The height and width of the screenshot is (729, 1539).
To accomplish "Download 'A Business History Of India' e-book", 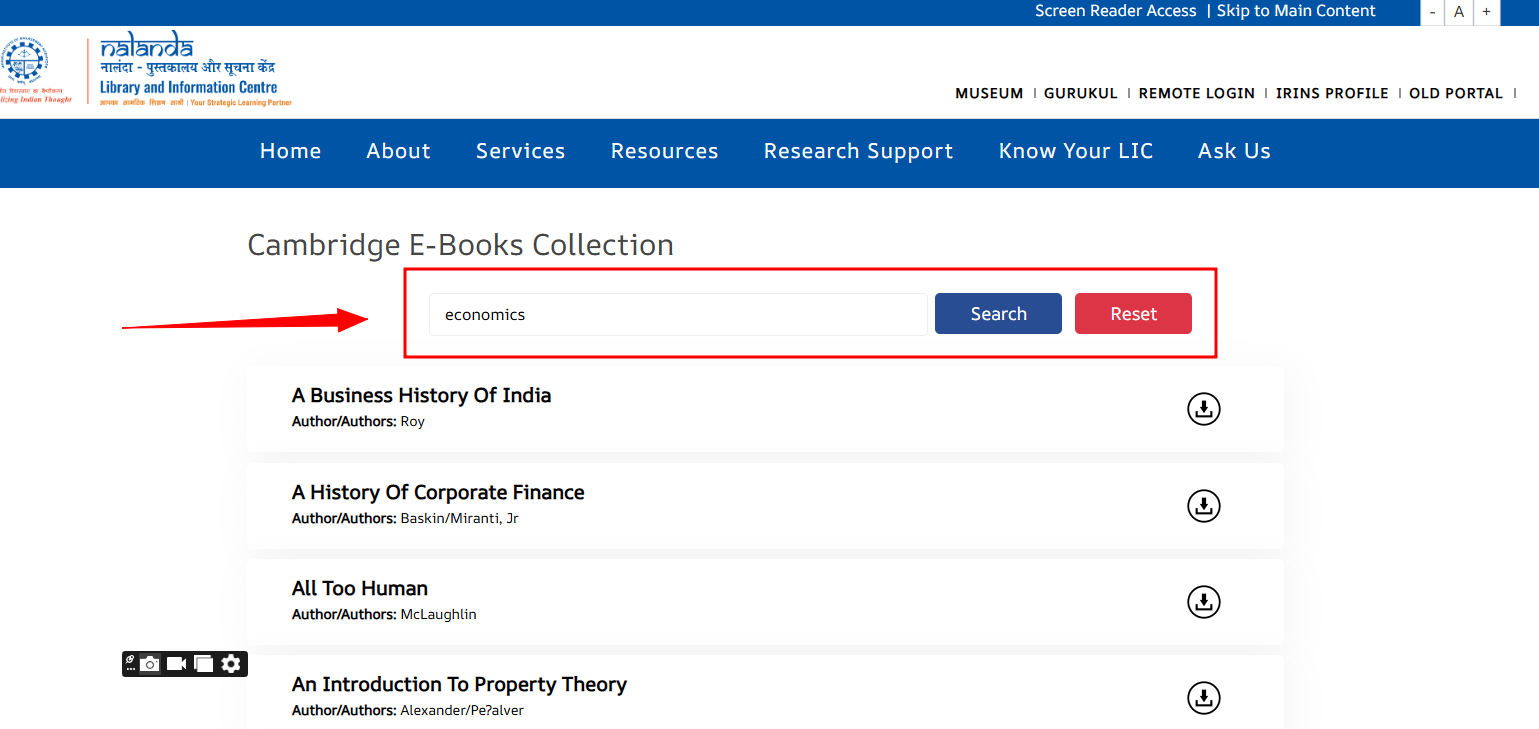I will point(1204,409).
